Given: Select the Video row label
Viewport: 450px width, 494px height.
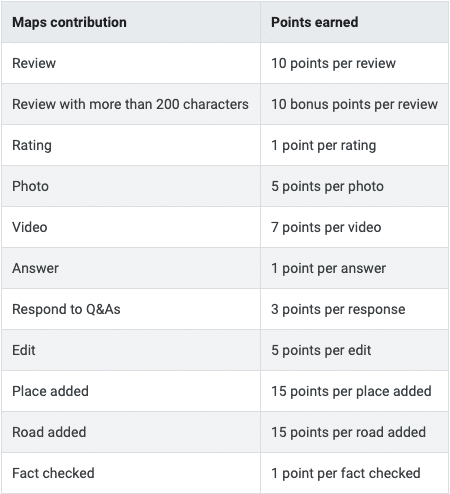Looking at the screenshot, I should coord(30,227).
